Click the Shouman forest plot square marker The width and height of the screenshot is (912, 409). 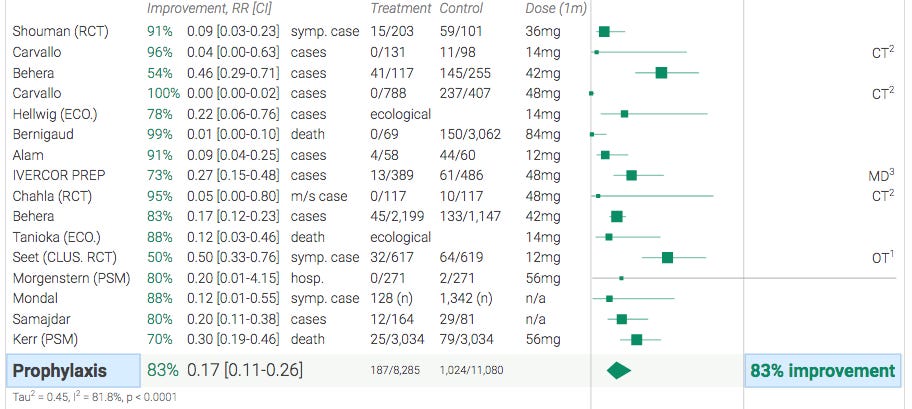(x=604, y=31)
